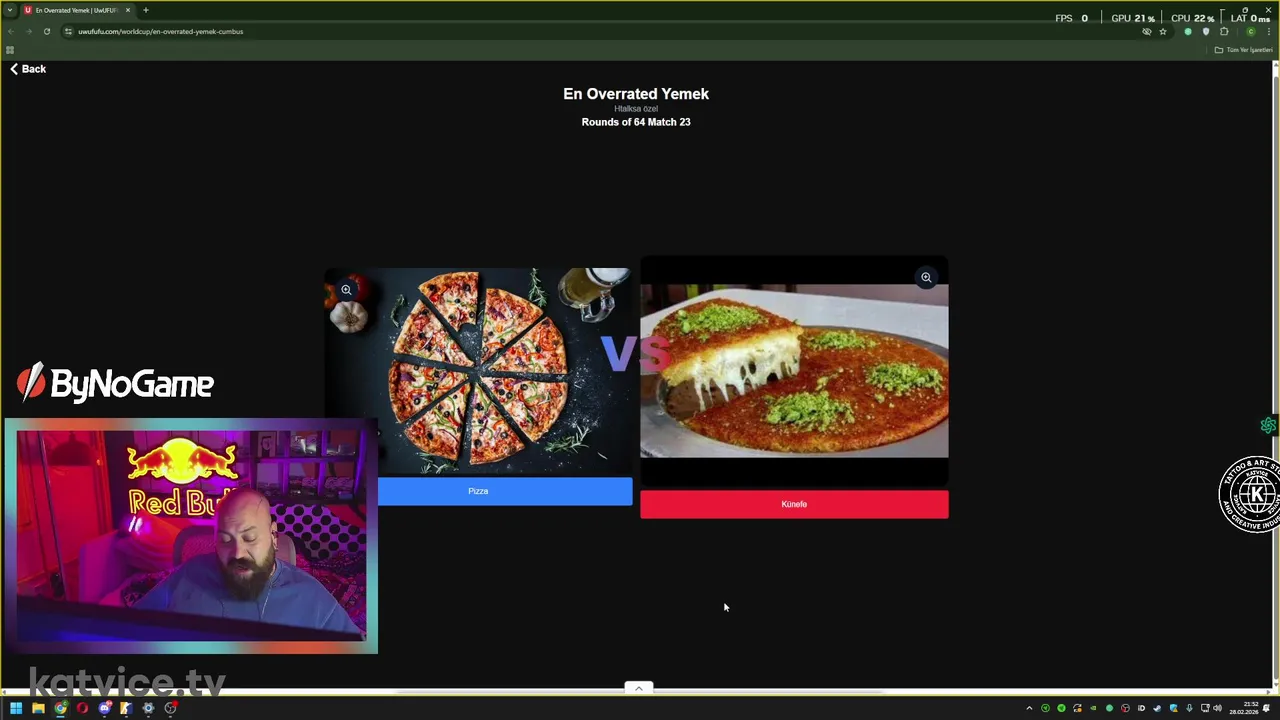Open the tab search dropdown

10,10
